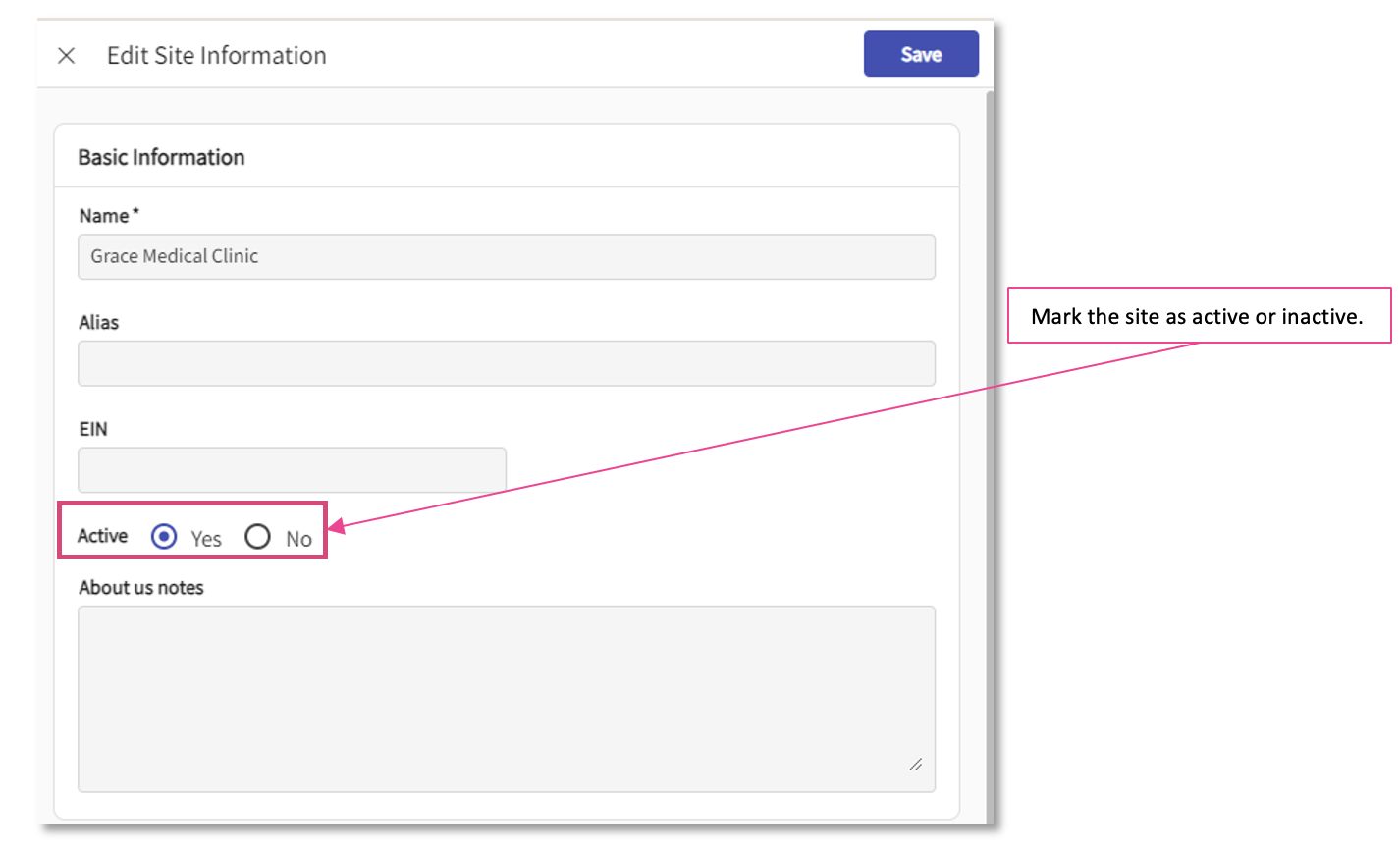Image resolution: width=1400 pixels, height=850 pixels.
Task: Click the Basic Information section heading
Action: click(x=161, y=157)
